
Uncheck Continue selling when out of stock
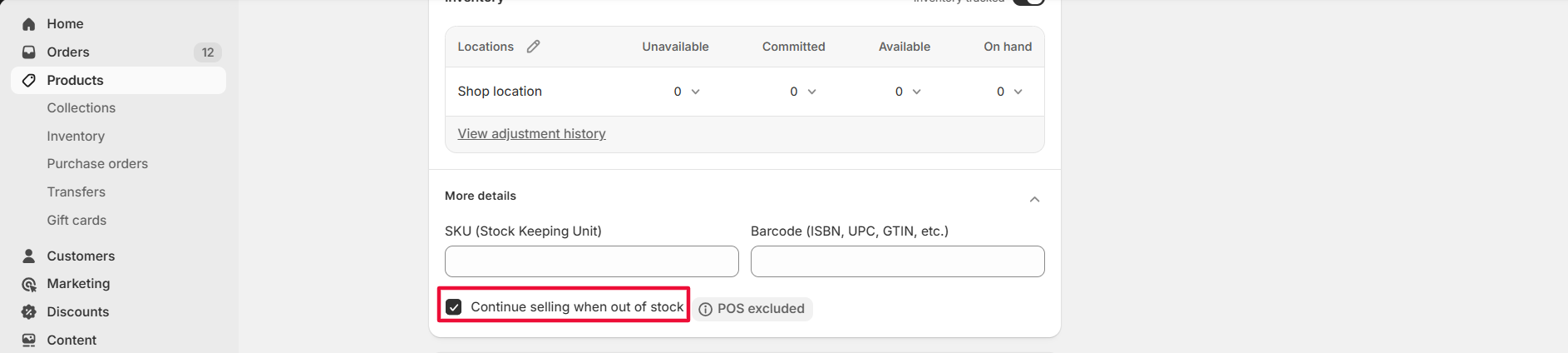click(x=454, y=307)
